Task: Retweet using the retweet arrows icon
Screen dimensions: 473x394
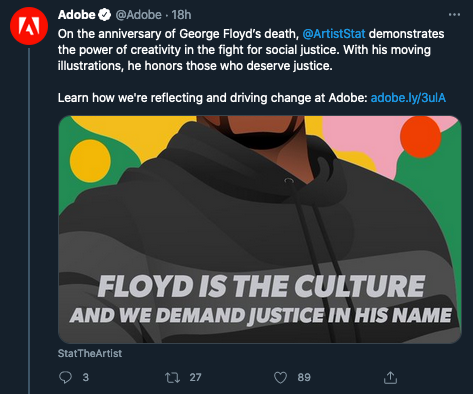Action: click(172, 377)
